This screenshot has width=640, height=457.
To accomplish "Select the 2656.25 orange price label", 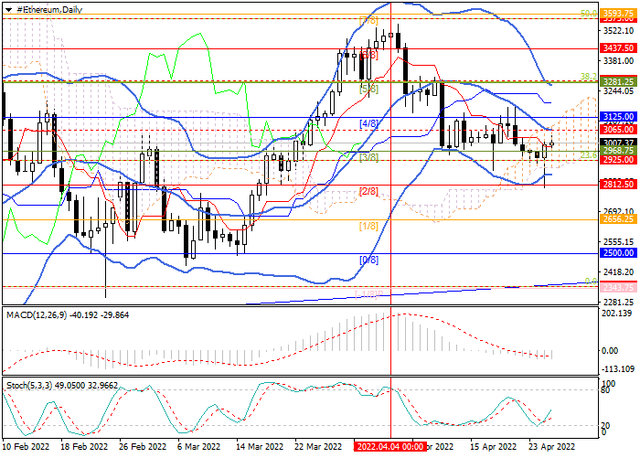I will pos(618,220).
